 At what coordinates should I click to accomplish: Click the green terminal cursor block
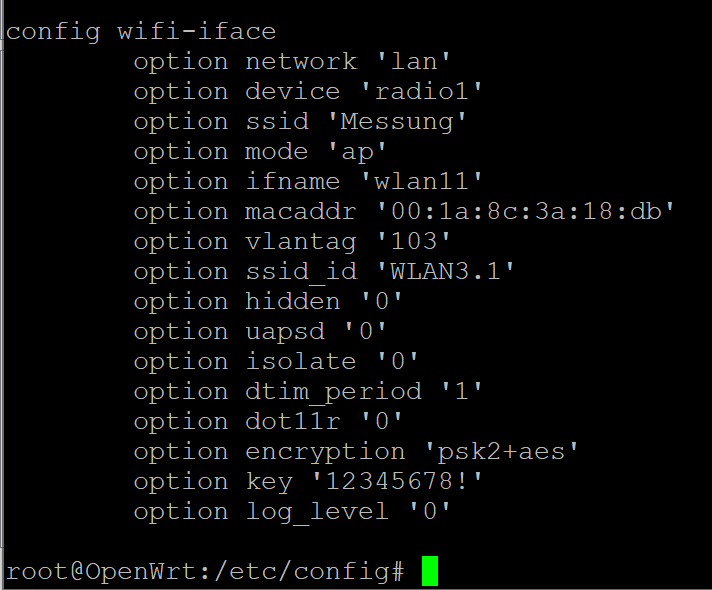(x=430, y=570)
